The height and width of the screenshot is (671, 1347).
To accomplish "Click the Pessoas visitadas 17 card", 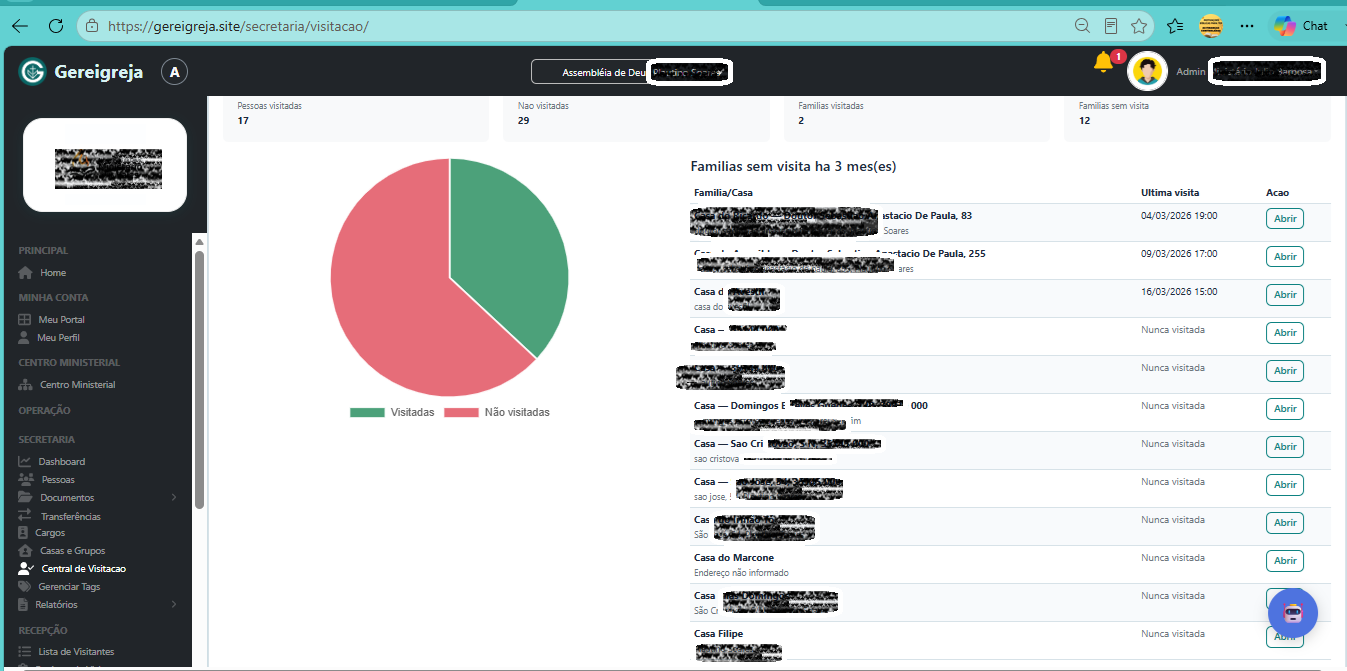I will 355,117.
